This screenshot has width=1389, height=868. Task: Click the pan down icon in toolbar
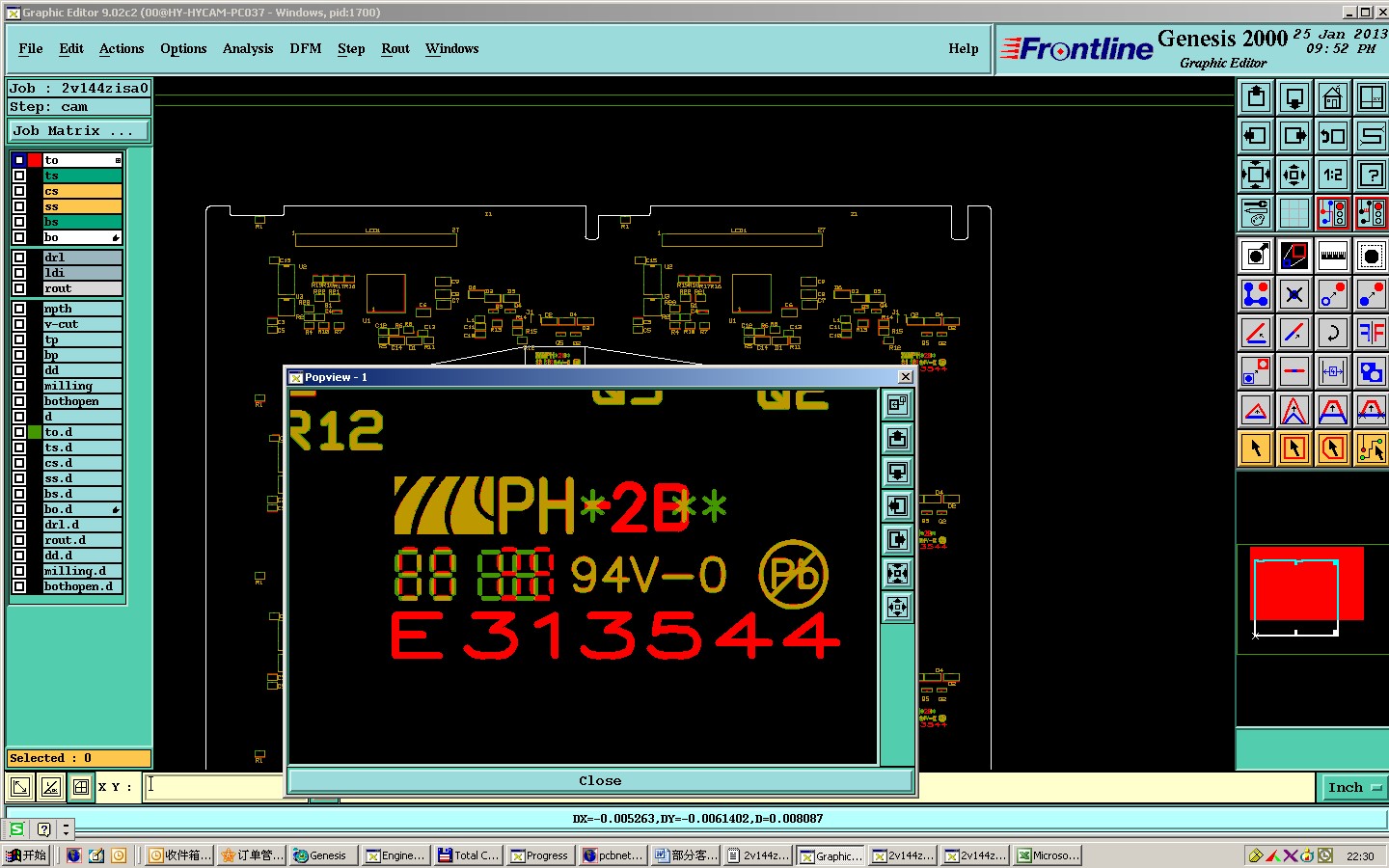[1294, 97]
